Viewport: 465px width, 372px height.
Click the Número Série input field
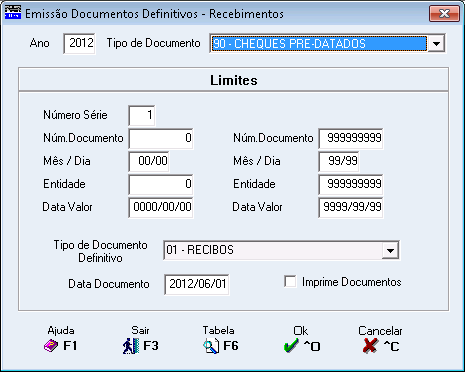pyautogui.click(x=142, y=115)
